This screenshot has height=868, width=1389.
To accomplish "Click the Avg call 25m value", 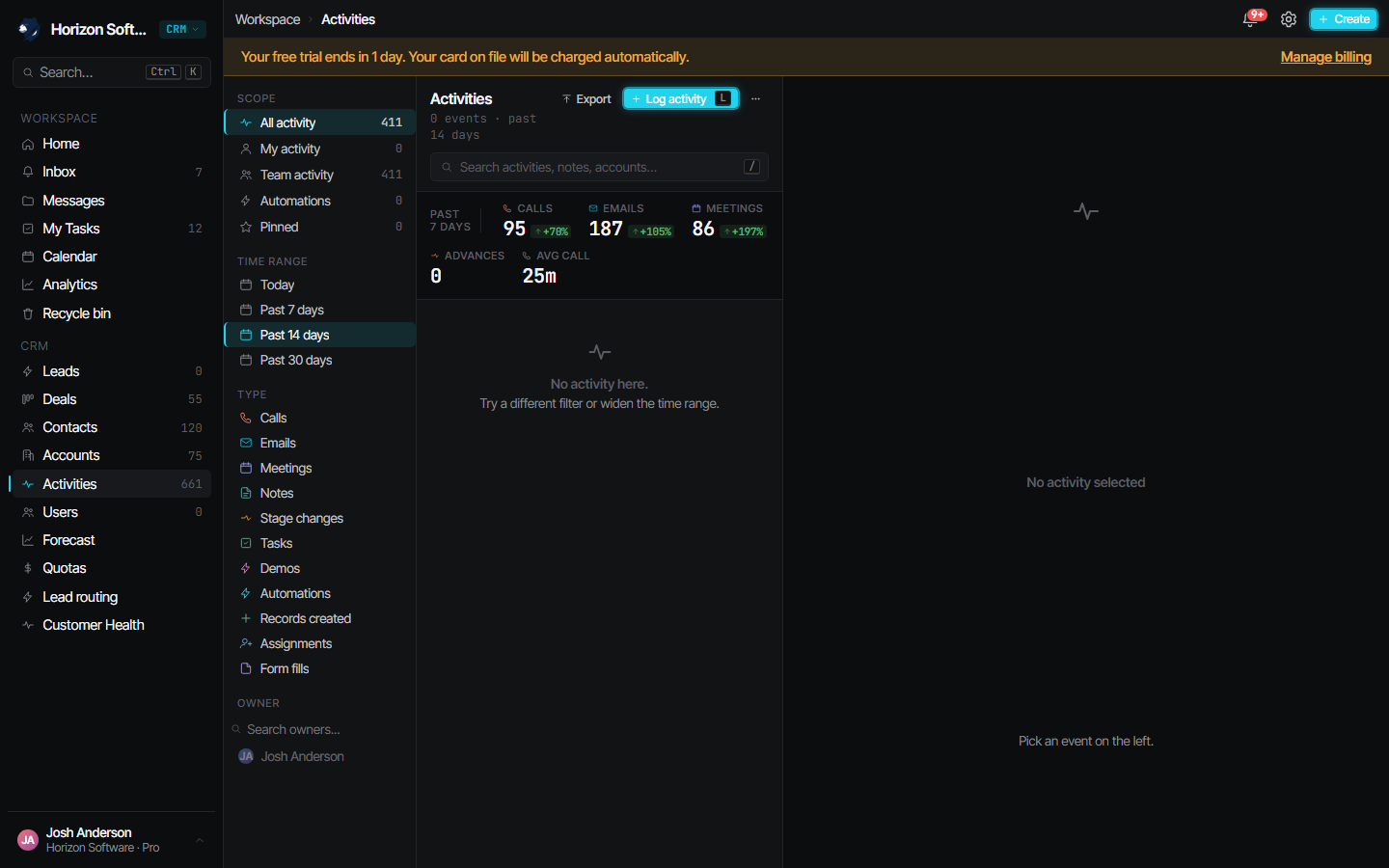I will click(539, 276).
